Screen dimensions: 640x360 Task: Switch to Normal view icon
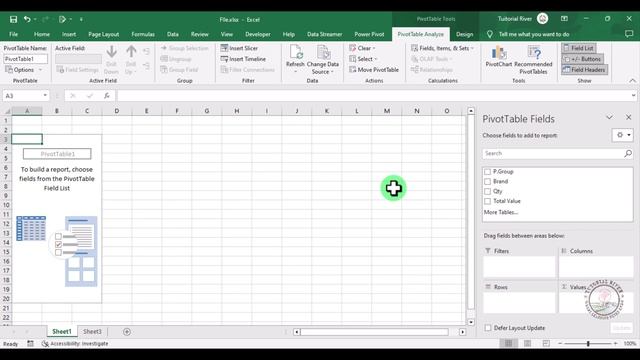coord(509,344)
